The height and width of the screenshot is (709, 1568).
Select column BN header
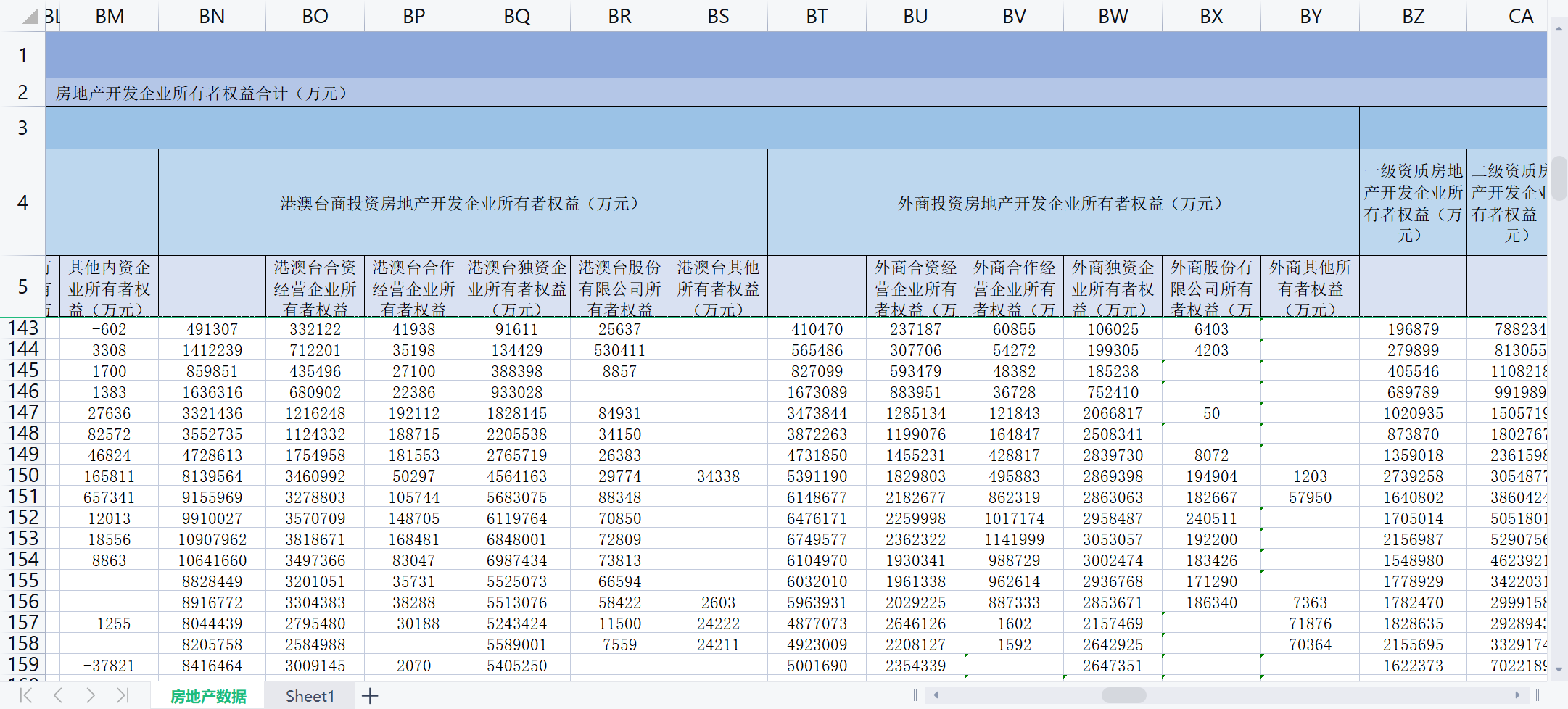pos(212,16)
